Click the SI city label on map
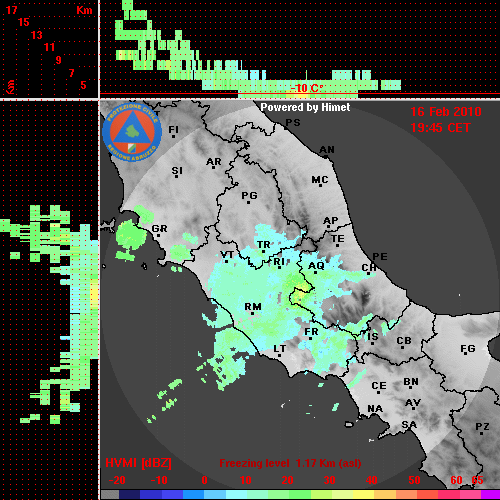The height and width of the screenshot is (500, 500). (177, 171)
